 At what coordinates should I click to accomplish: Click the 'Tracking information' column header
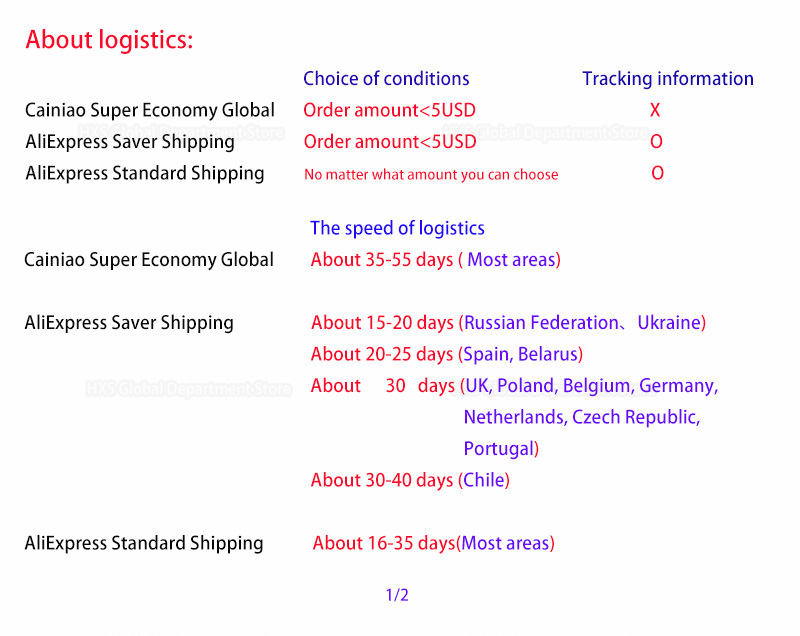click(668, 79)
